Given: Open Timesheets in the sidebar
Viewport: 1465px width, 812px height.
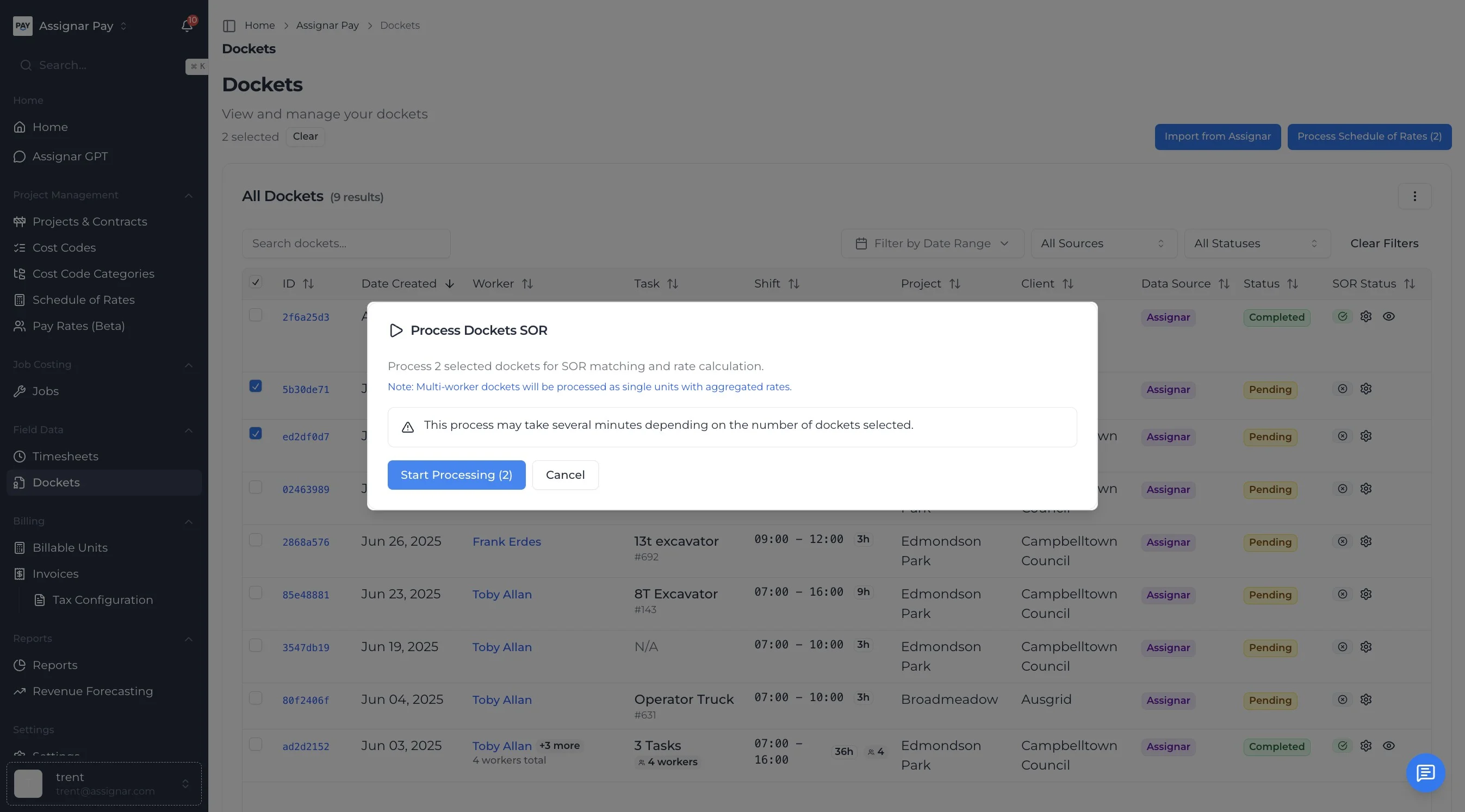Looking at the screenshot, I should (65, 457).
